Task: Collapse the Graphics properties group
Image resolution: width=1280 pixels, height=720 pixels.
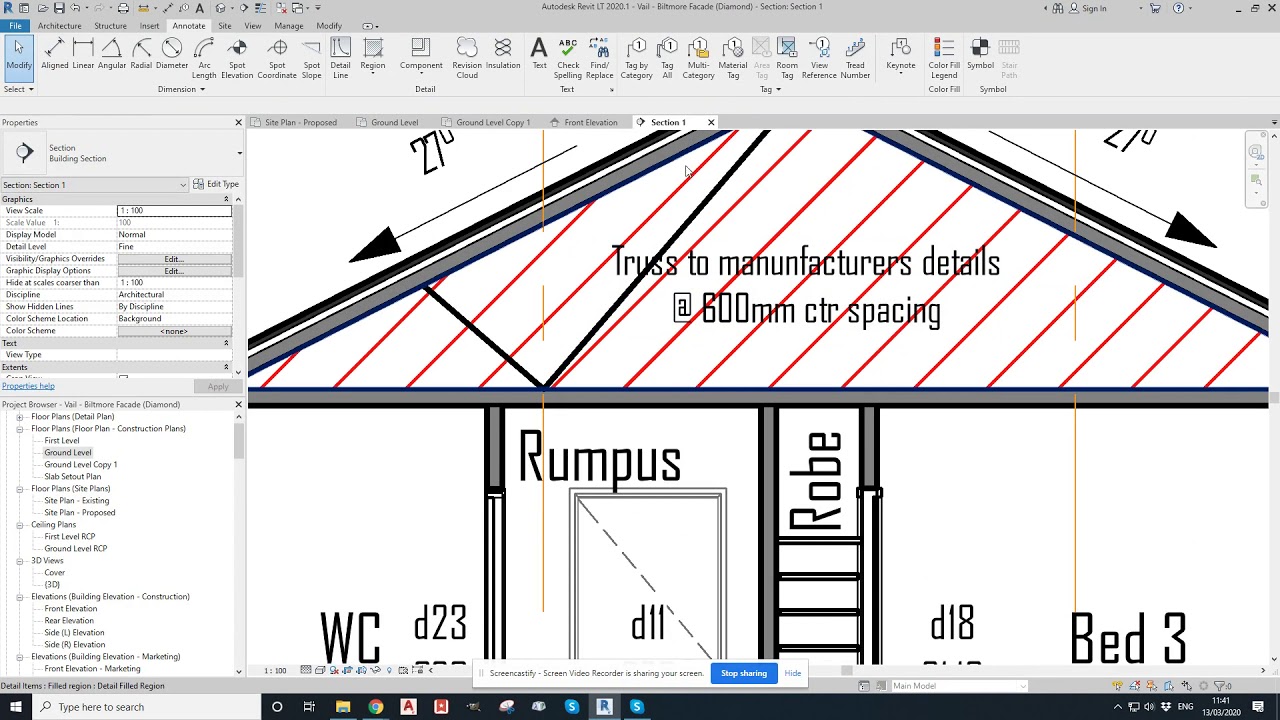Action: pyautogui.click(x=226, y=199)
